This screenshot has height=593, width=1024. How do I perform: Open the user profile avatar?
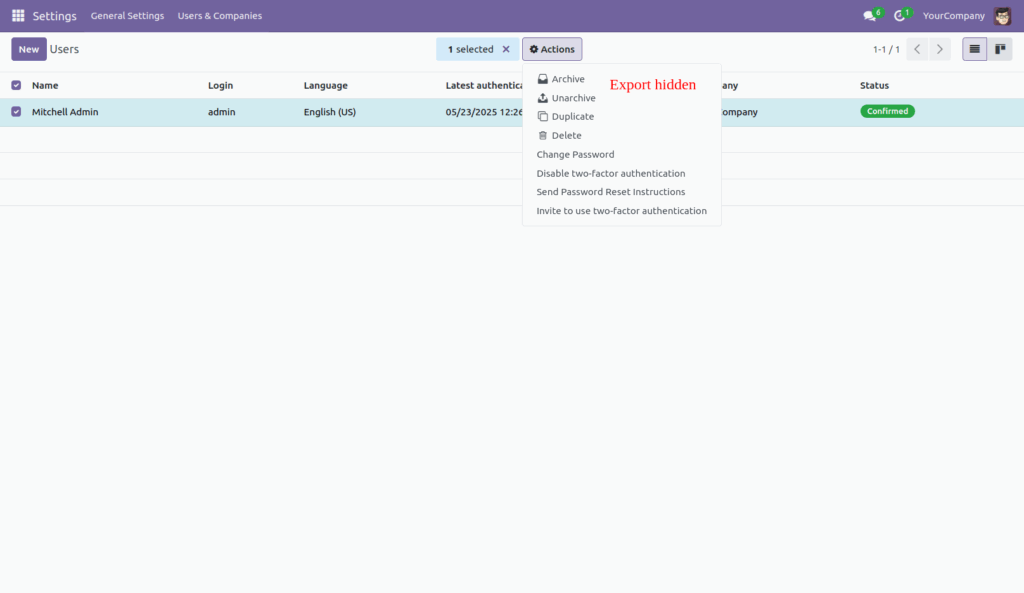(x=1003, y=15)
